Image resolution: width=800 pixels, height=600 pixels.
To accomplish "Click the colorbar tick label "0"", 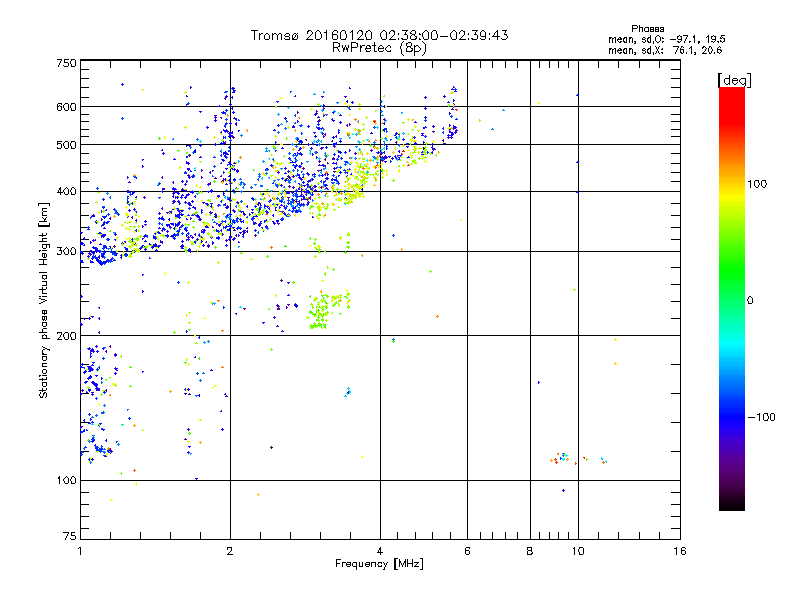I will (750, 301).
